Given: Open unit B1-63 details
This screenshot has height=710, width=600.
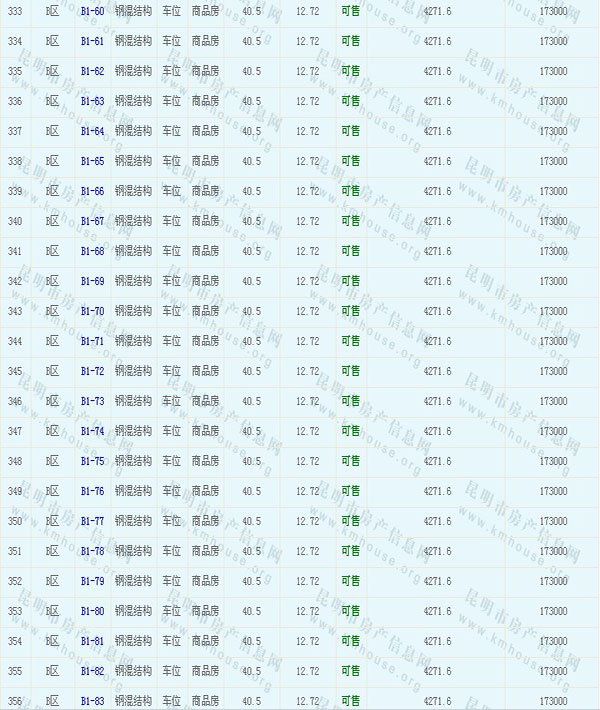Looking at the screenshot, I should [x=92, y=102].
